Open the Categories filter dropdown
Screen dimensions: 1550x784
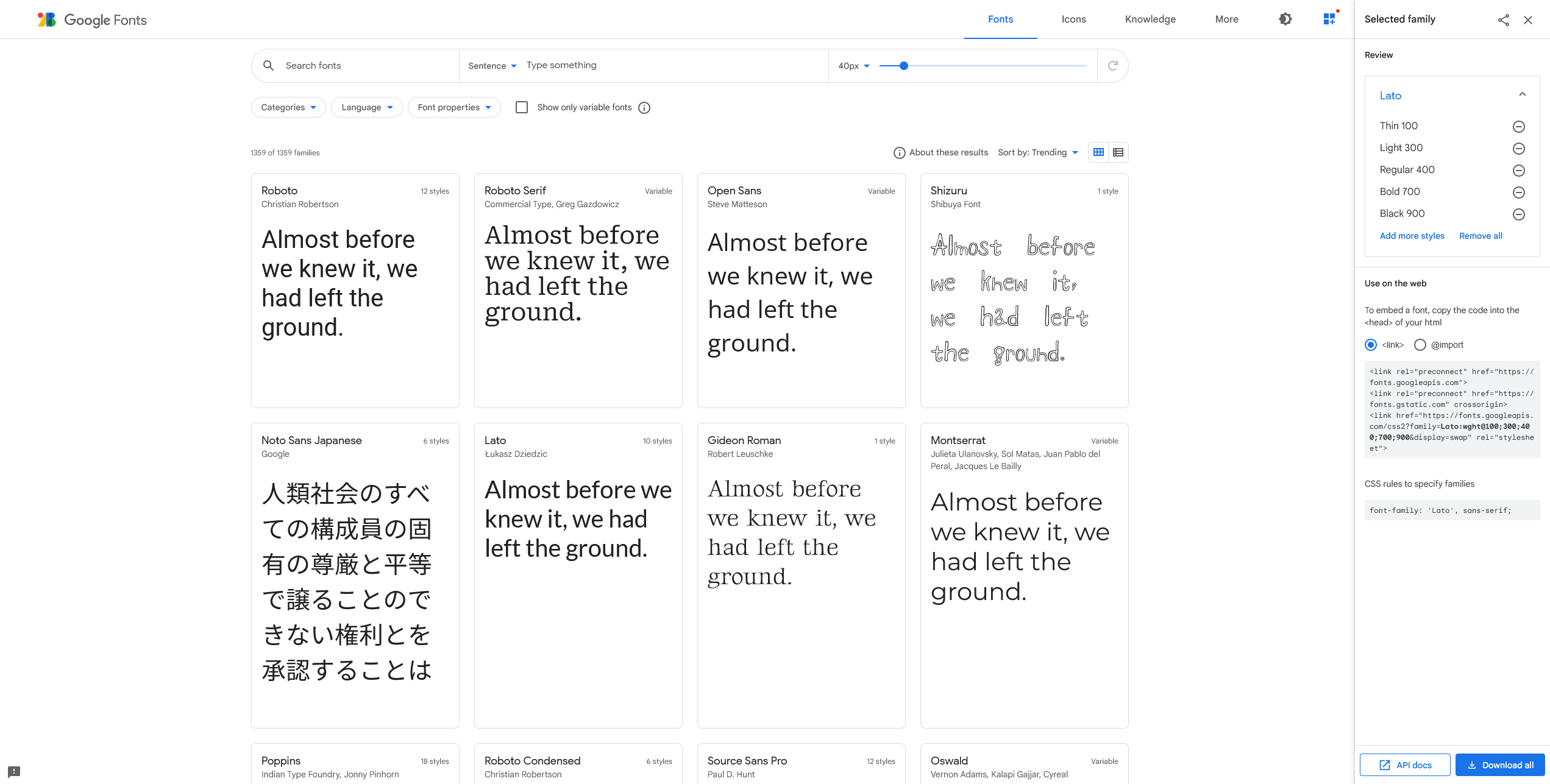click(x=288, y=107)
